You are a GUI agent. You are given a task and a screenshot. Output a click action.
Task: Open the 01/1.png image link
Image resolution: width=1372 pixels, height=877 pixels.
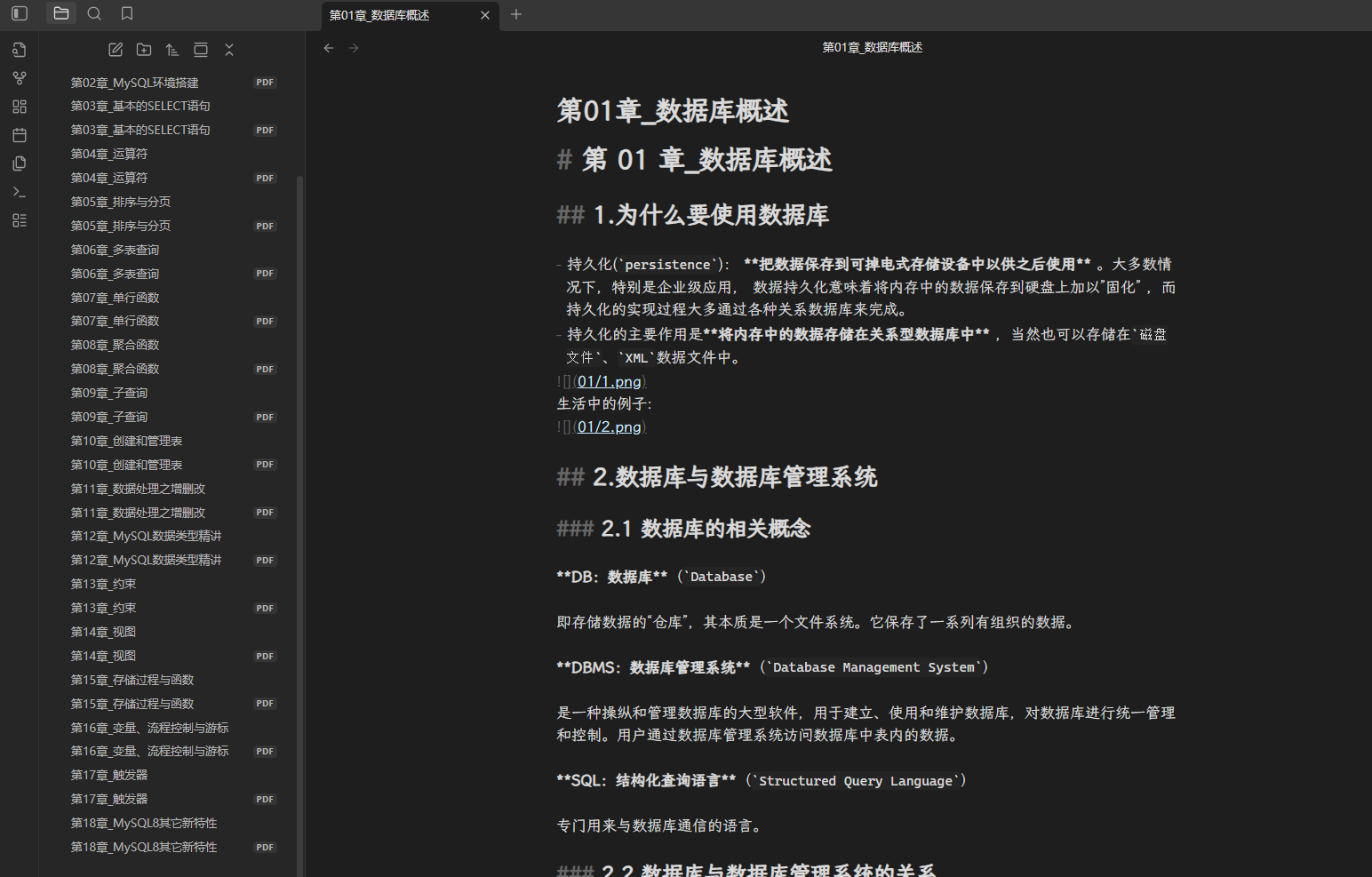(609, 381)
